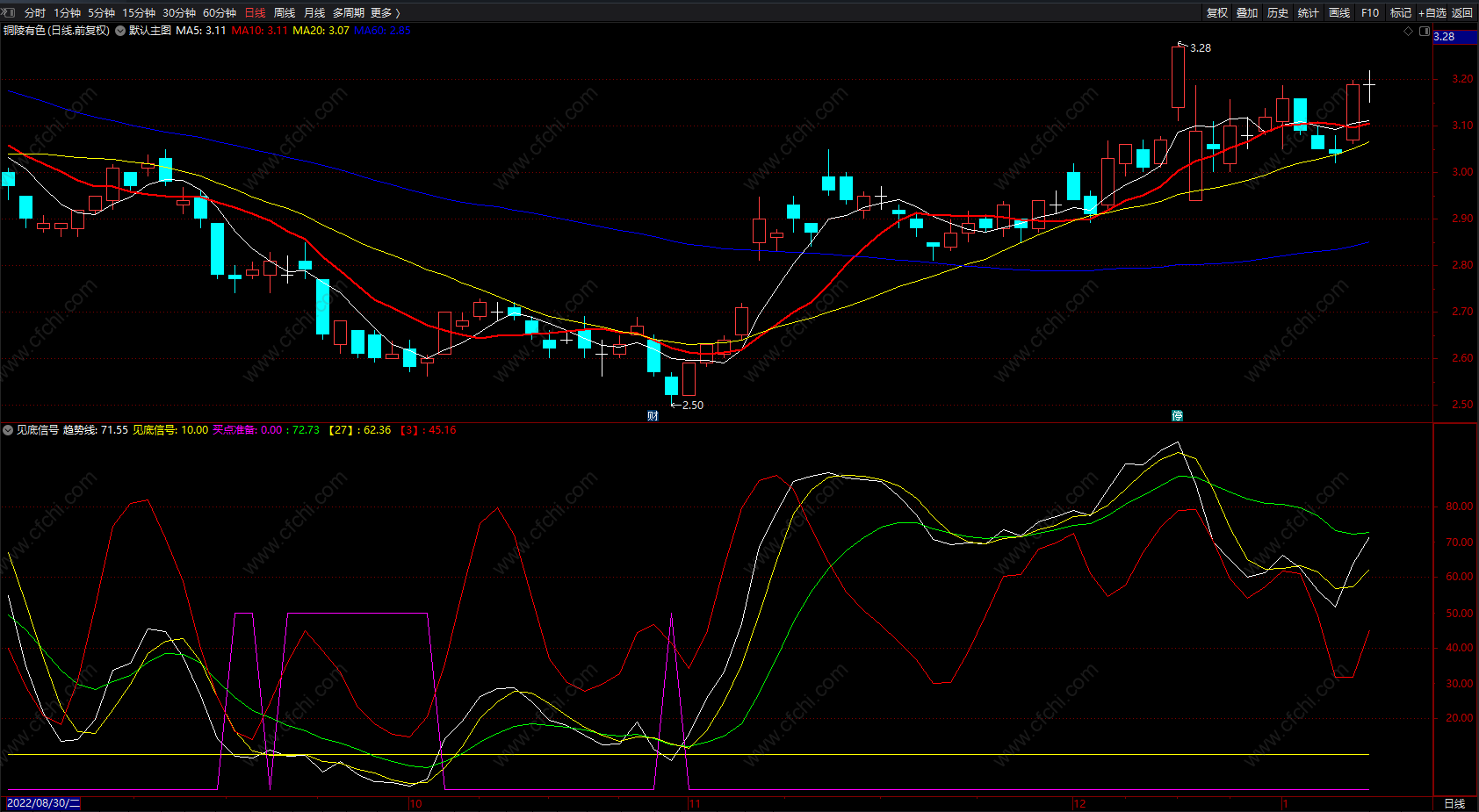Click the 50.00 indicator axis label

click(1460, 614)
